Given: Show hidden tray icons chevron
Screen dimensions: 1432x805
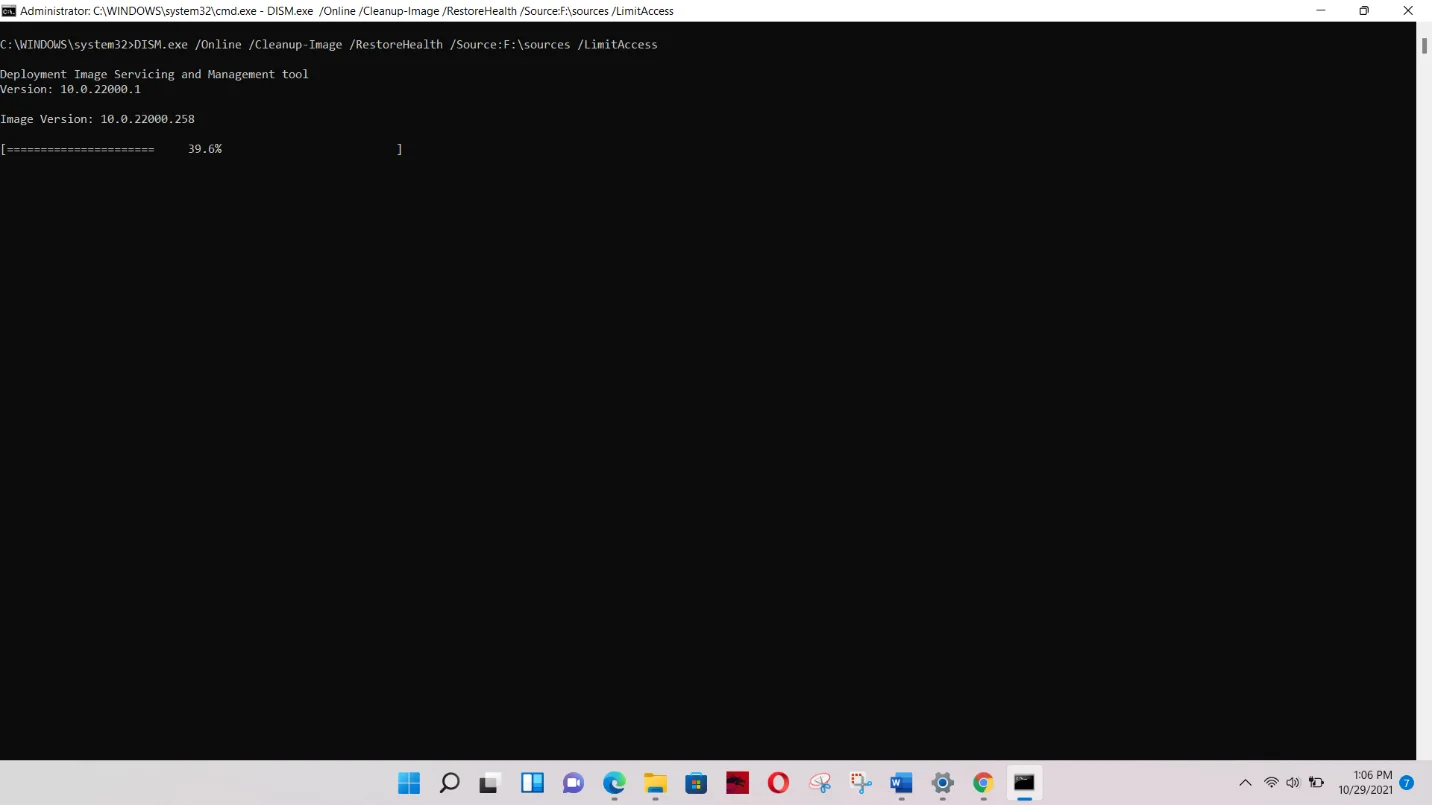Looking at the screenshot, I should click(x=1245, y=783).
